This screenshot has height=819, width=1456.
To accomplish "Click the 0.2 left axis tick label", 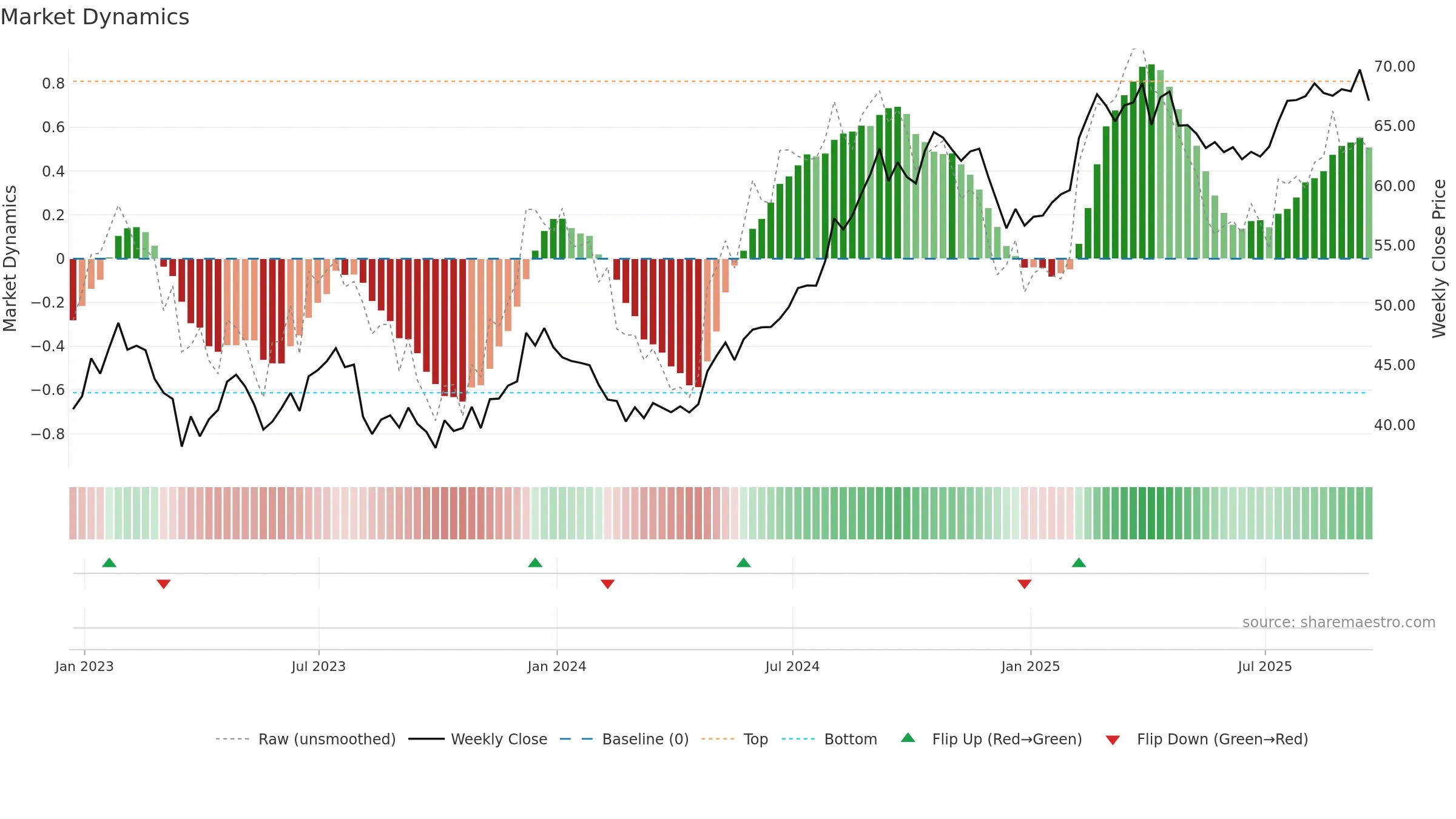I will [x=53, y=215].
